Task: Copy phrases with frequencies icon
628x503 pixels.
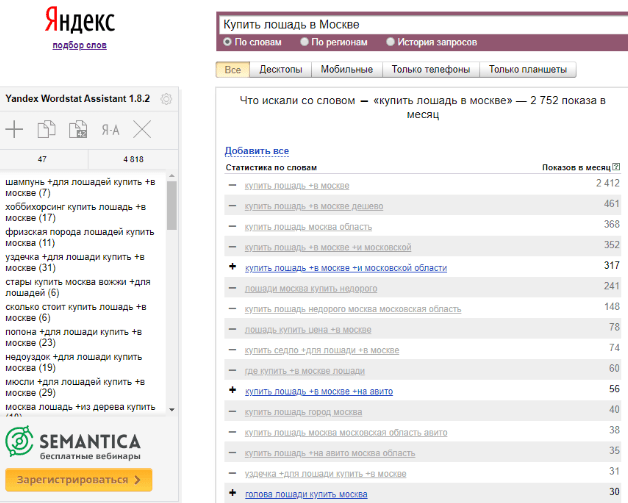Action: (78, 129)
